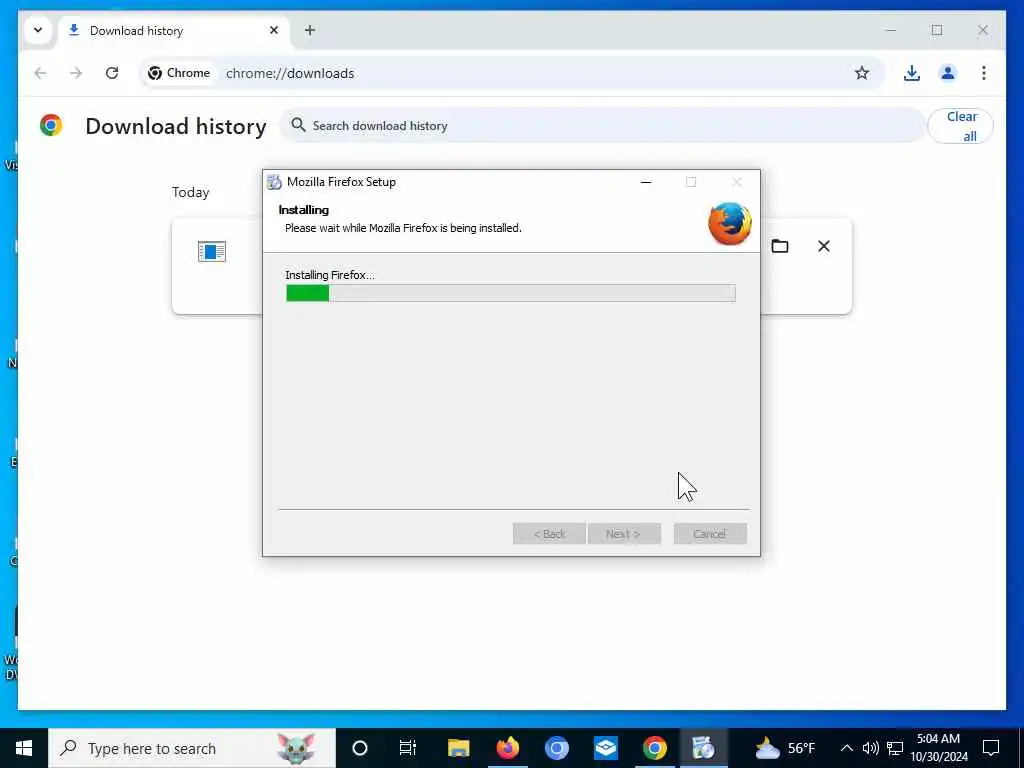The height and width of the screenshot is (768, 1024).
Task: Open Chrome's three-dot menu
Action: click(x=984, y=73)
